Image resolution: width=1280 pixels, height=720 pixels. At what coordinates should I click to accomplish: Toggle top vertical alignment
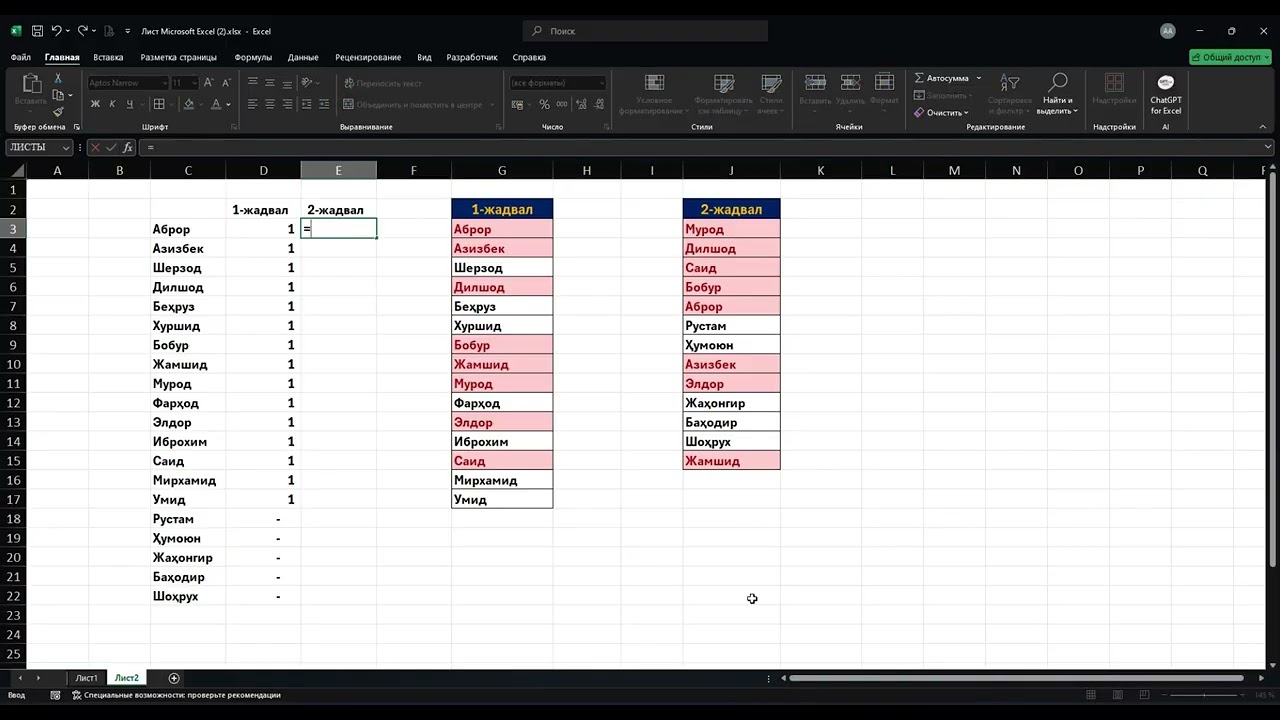point(253,83)
